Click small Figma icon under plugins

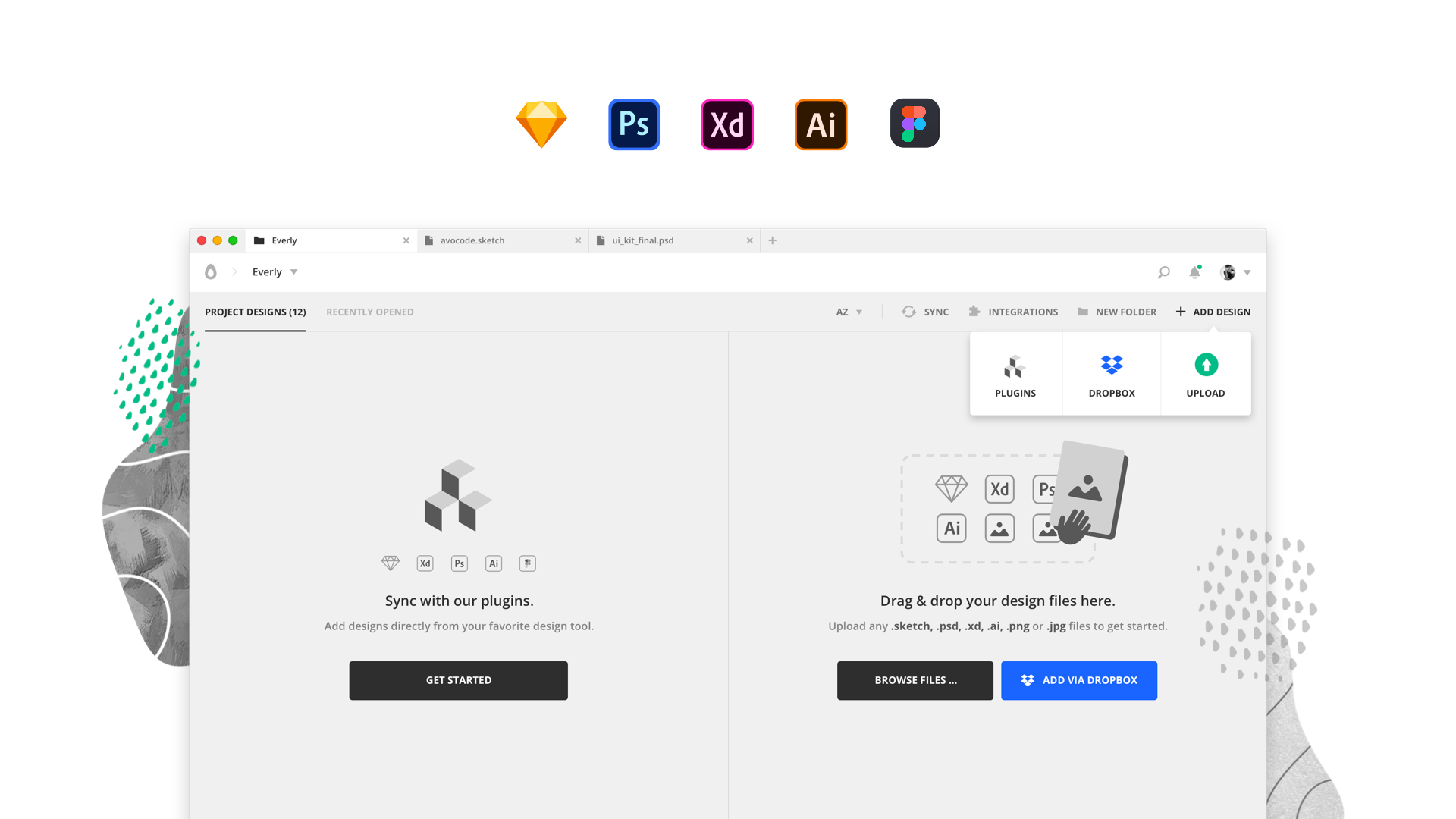[x=528, y=563]
